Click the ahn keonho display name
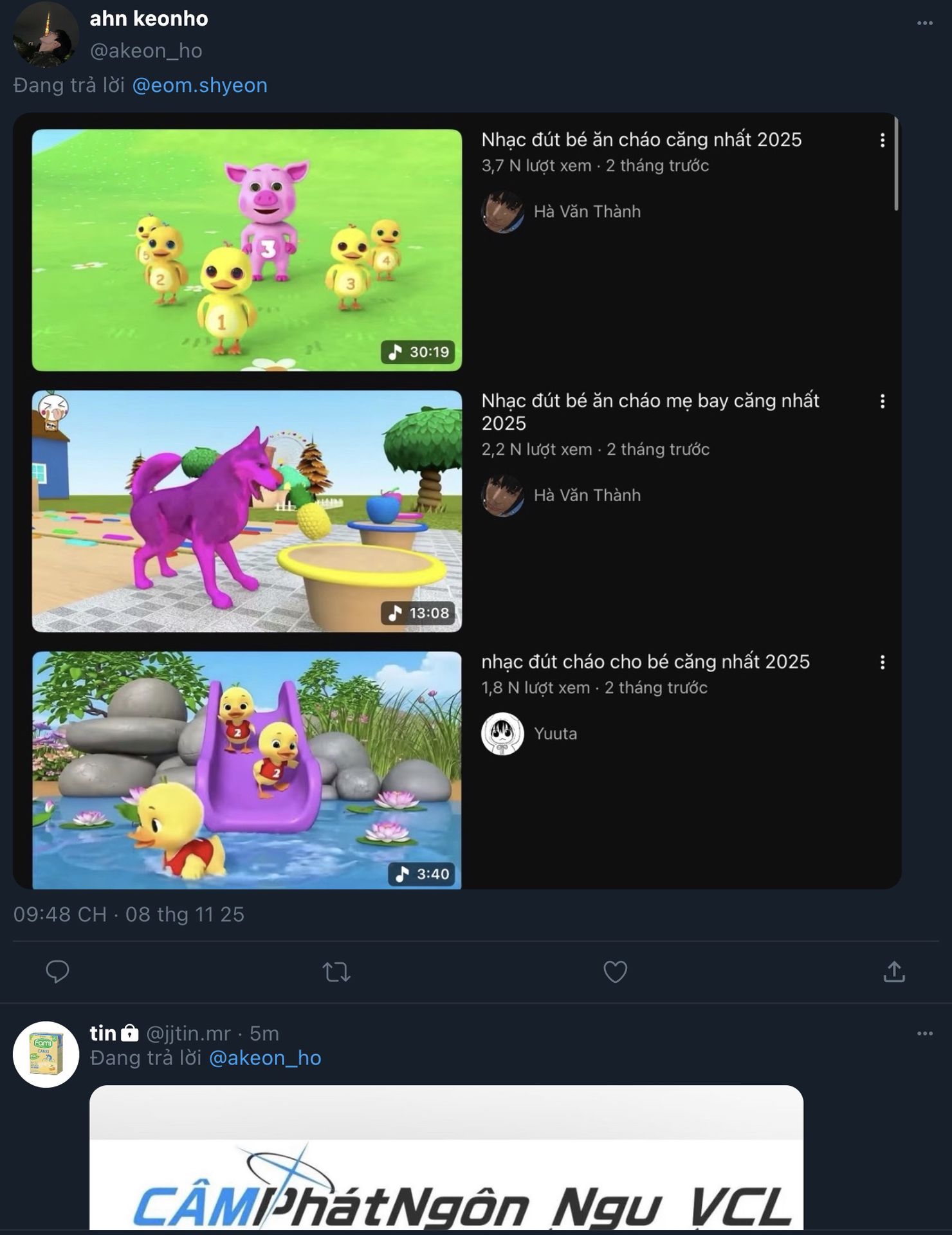The width and height of the screenshot is (952, 1235). (149, 19)
